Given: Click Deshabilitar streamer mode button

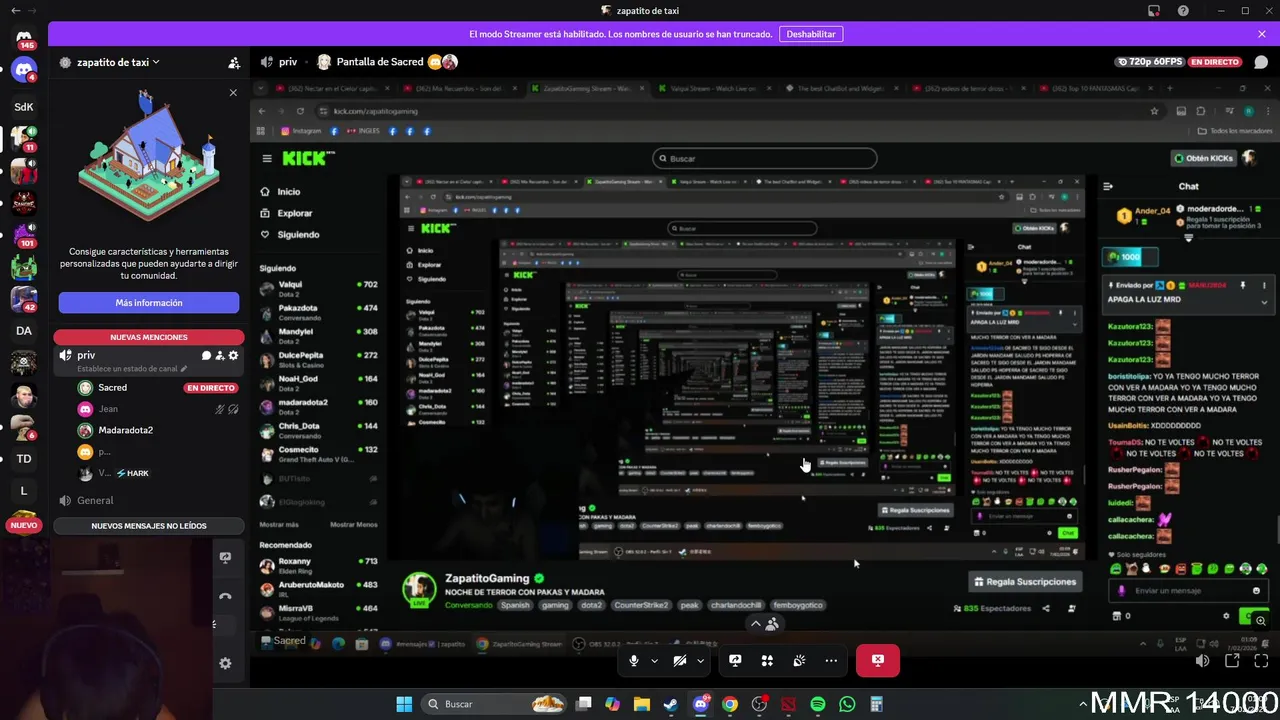Looking at the screenshot, I should (810, 34).
